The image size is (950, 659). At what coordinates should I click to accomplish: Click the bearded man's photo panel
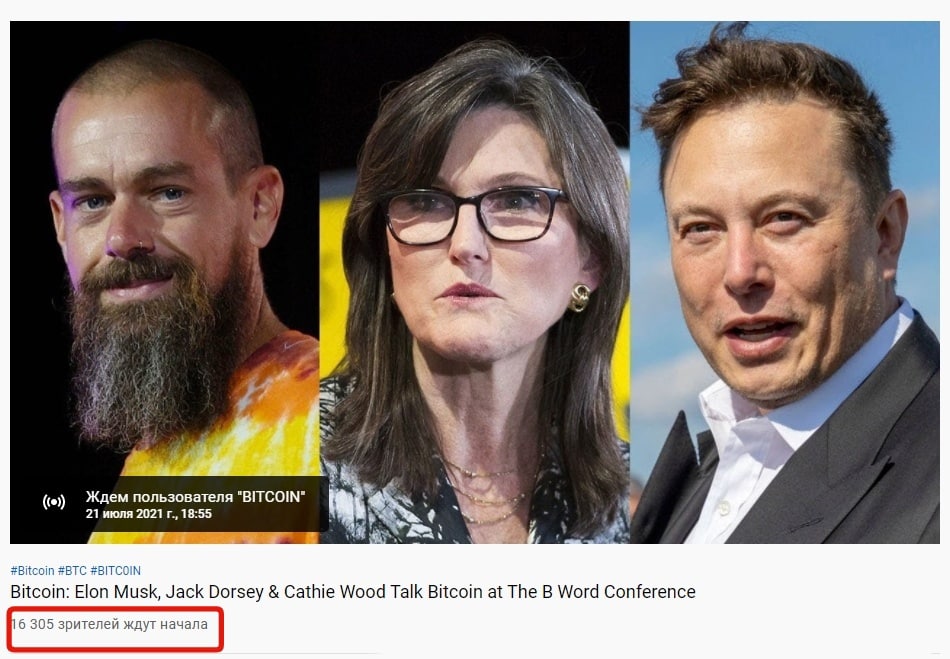coord(165,282)
